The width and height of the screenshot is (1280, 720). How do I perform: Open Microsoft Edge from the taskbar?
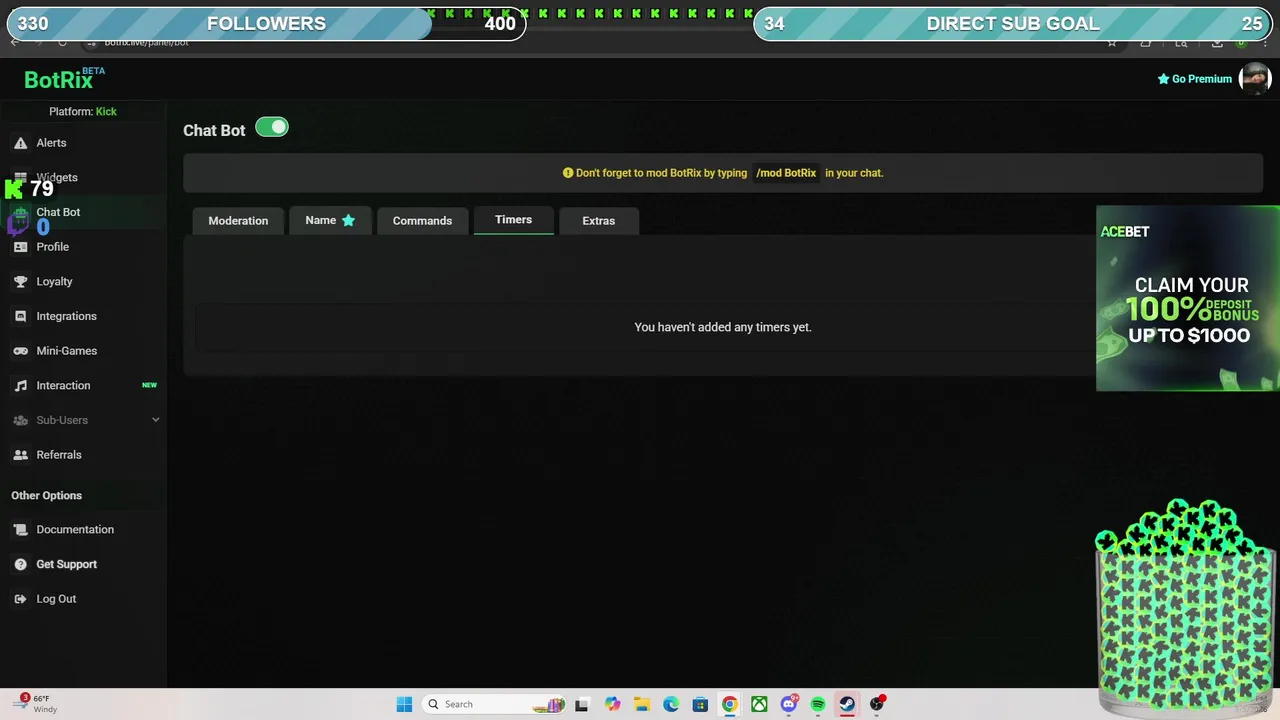tap(671, 704)
